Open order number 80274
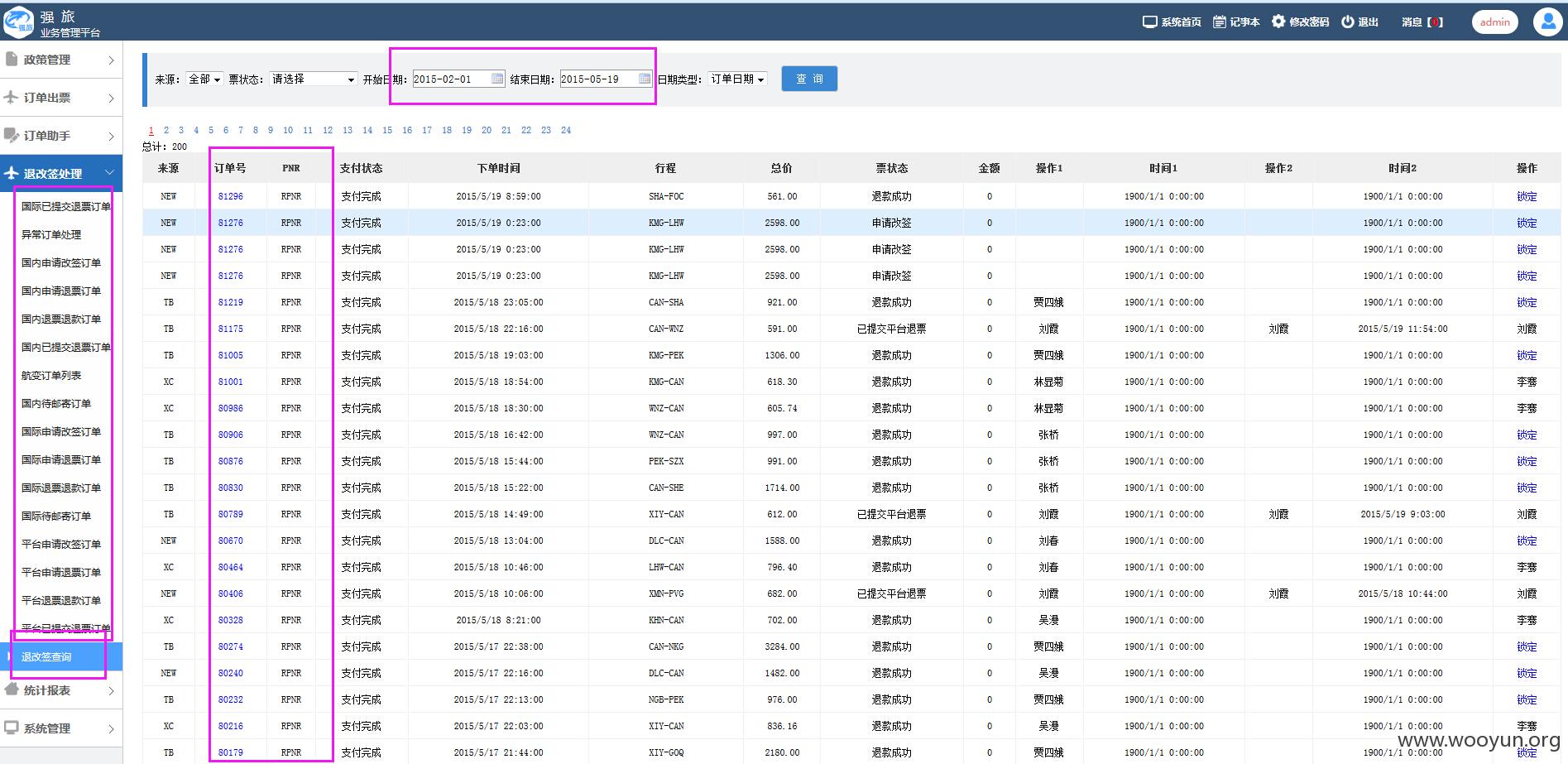Viewport: 1568px width, 764px height. (x=231, y=646)
